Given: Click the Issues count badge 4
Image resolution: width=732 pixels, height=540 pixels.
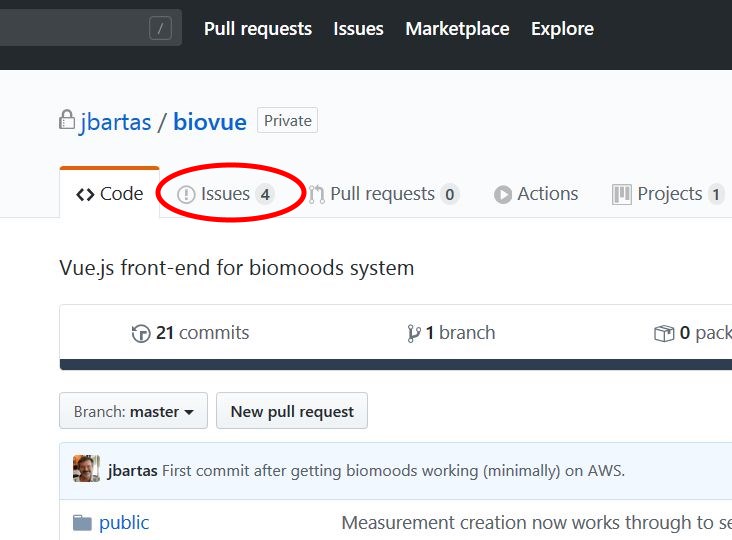Looking at the screenshot, I should [265, 194].
